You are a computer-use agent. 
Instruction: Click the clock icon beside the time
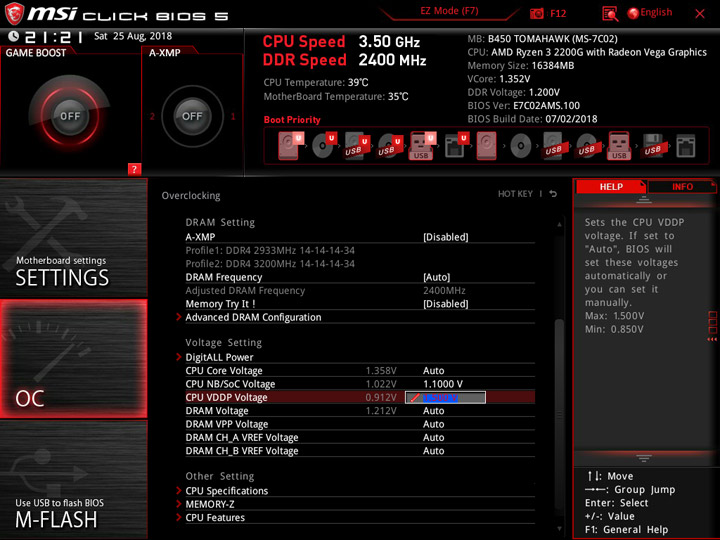pyautogui.click(x=13, y=36)
